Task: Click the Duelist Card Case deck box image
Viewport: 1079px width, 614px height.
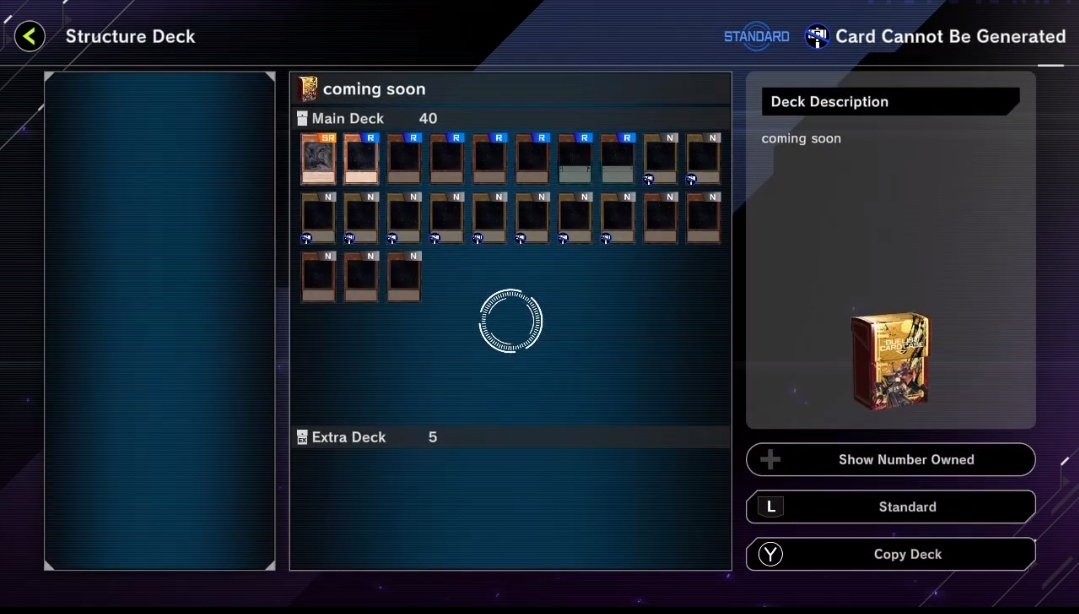Action: pos(890,361)
